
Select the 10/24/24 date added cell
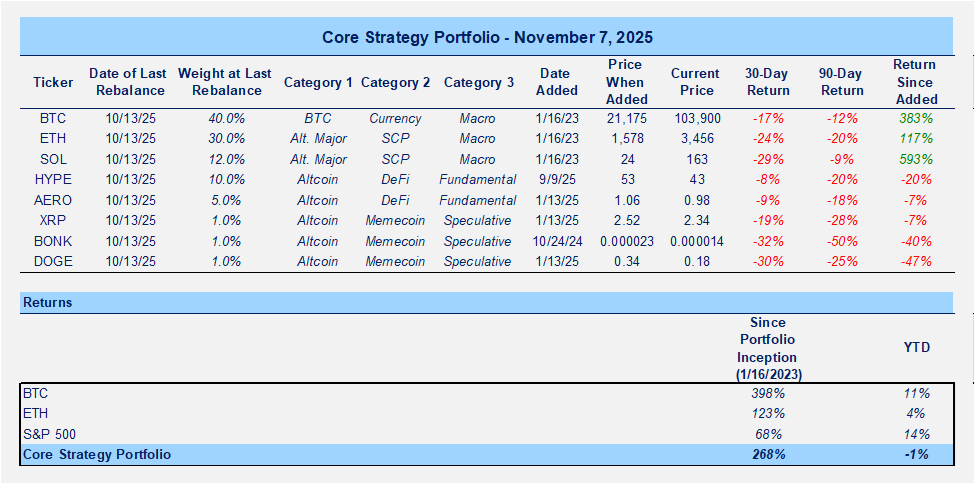[x=555, y=241]
